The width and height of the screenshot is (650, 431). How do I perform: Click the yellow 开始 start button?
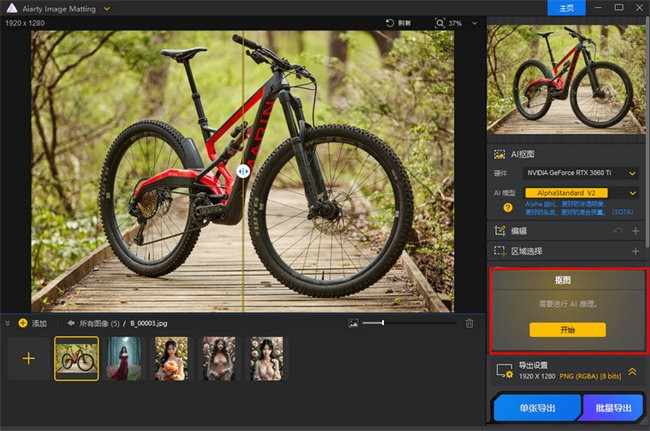point(567,330)
